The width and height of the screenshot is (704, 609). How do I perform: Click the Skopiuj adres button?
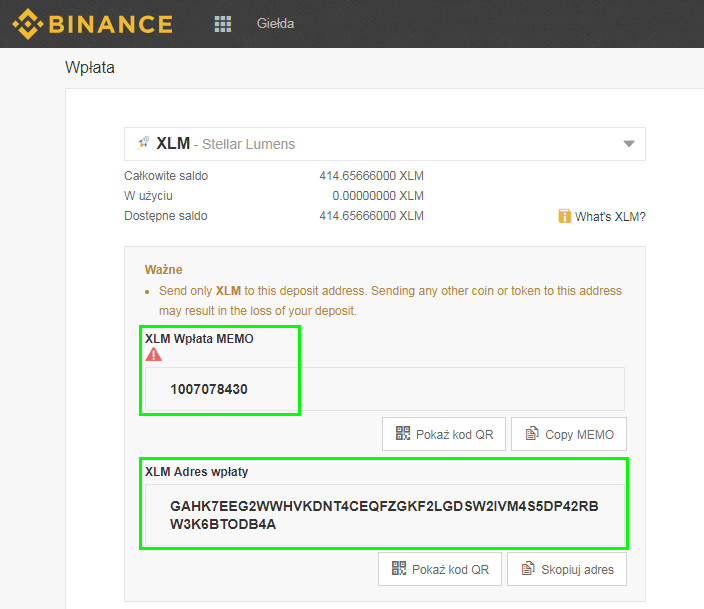click(567, 569)
